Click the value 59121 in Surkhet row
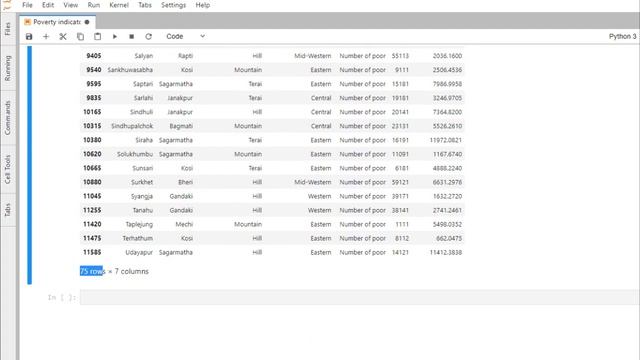 tap(400, 182)
